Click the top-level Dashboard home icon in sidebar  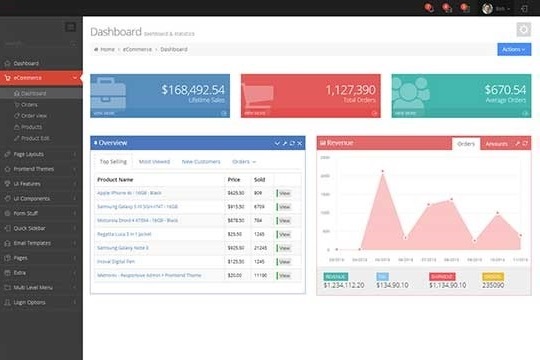(x=7, y=63)
